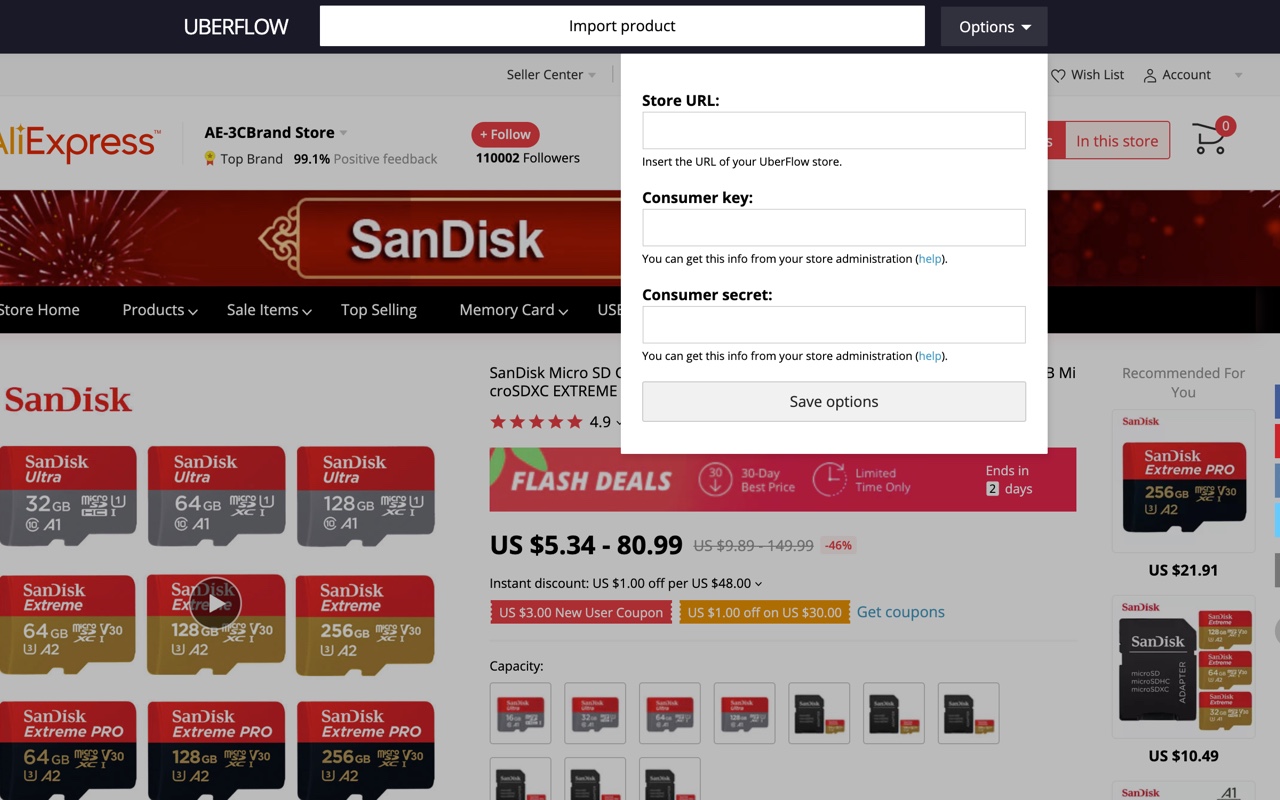Select the second capacity option thumbnail
Viewport: 1280px width, 800px height.
[595, 713]
